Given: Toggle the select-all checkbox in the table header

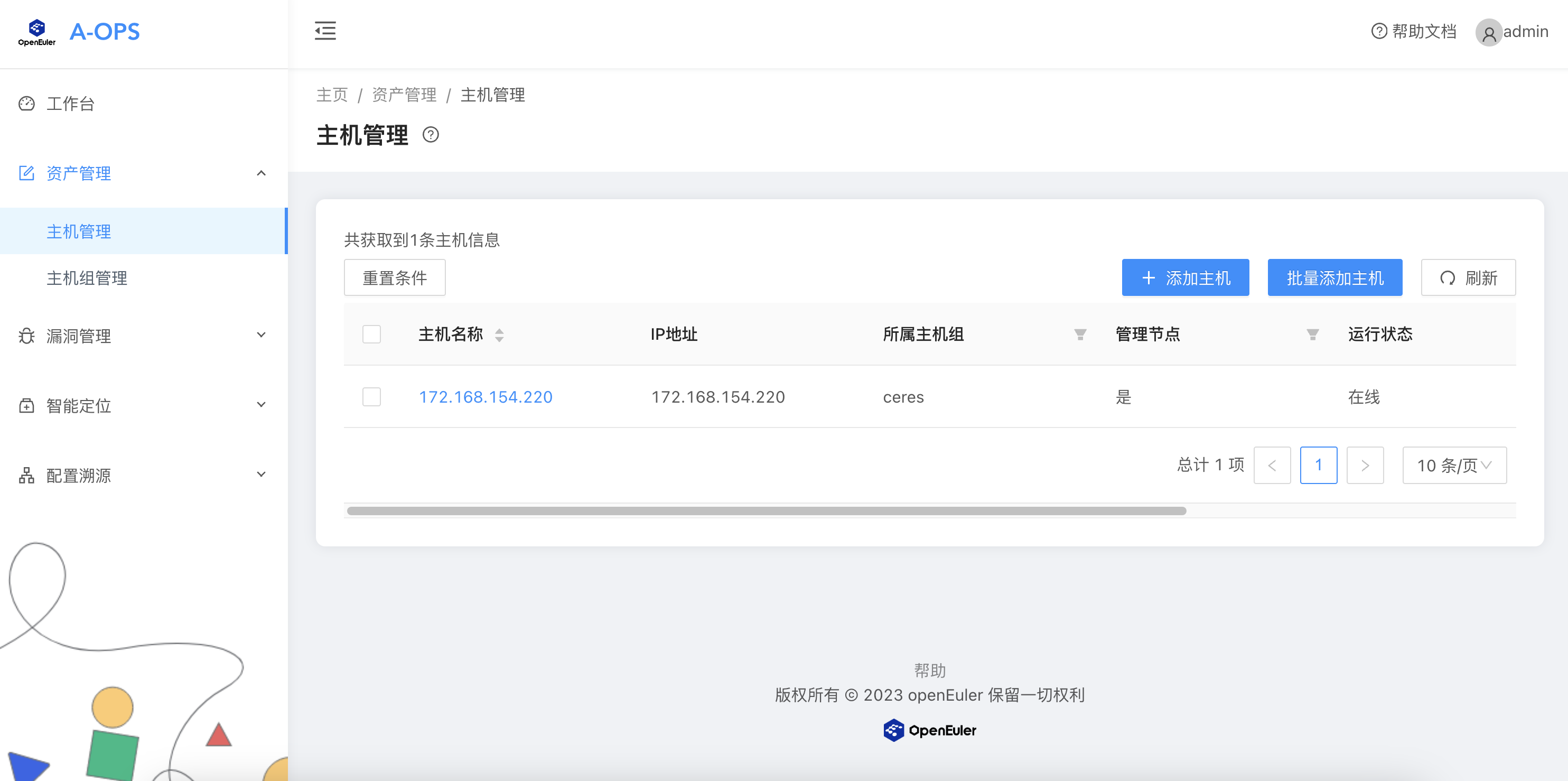Looking at the screenshot, I should [371, 334].
